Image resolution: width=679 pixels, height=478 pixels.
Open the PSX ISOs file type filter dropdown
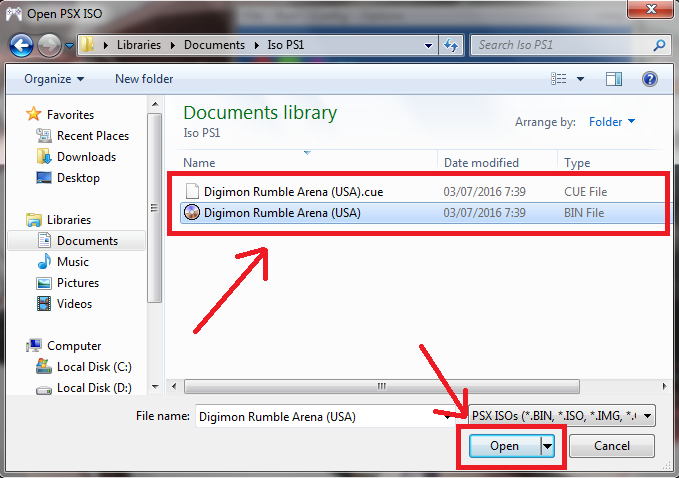click(x=562, y=416)
